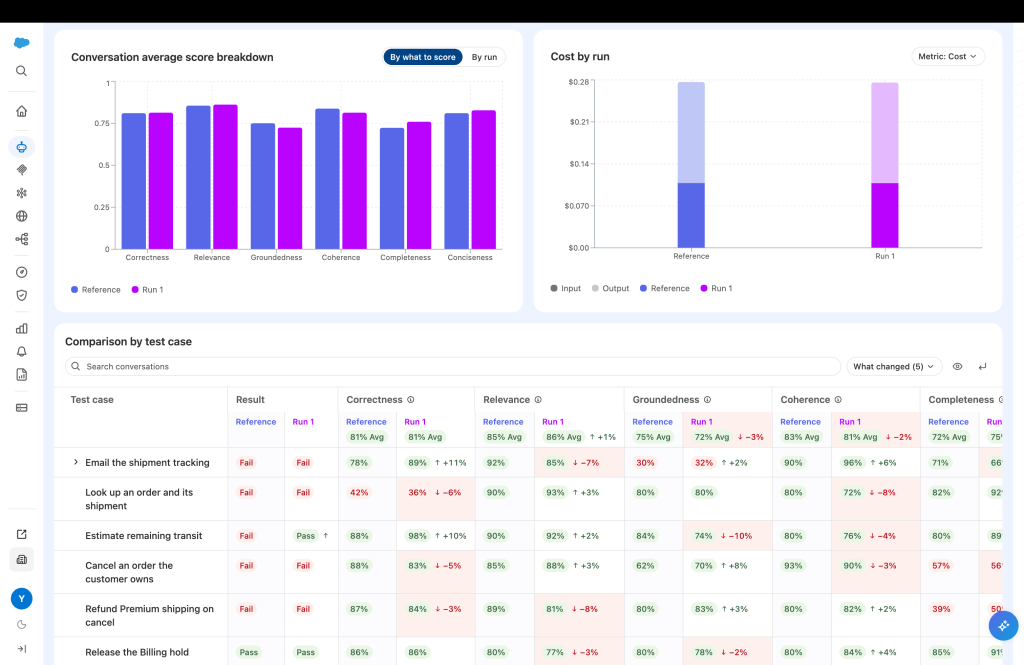This screenshot has width=1024, height=665.
Task: Click the Correctness column info icon
Action: (x=411, y=400)
